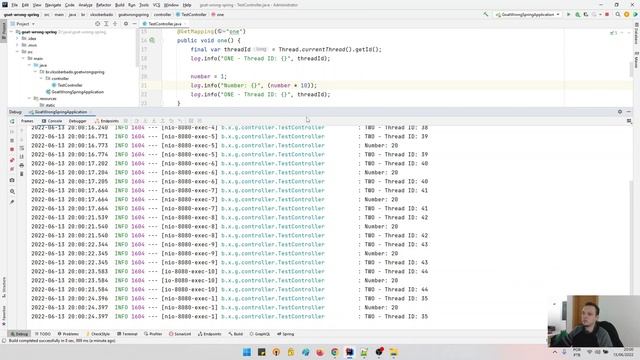Collapse the controller package node
This screenshot has width=640, height=360.
coord(41,78)
